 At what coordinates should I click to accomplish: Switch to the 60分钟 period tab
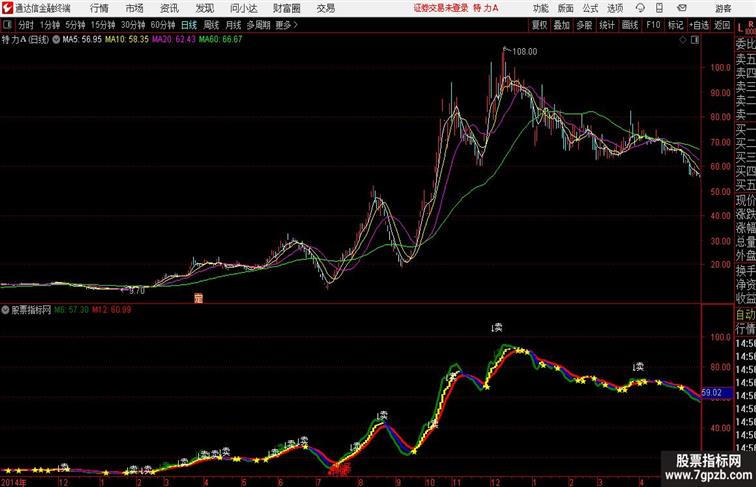(x=163, y=25)
